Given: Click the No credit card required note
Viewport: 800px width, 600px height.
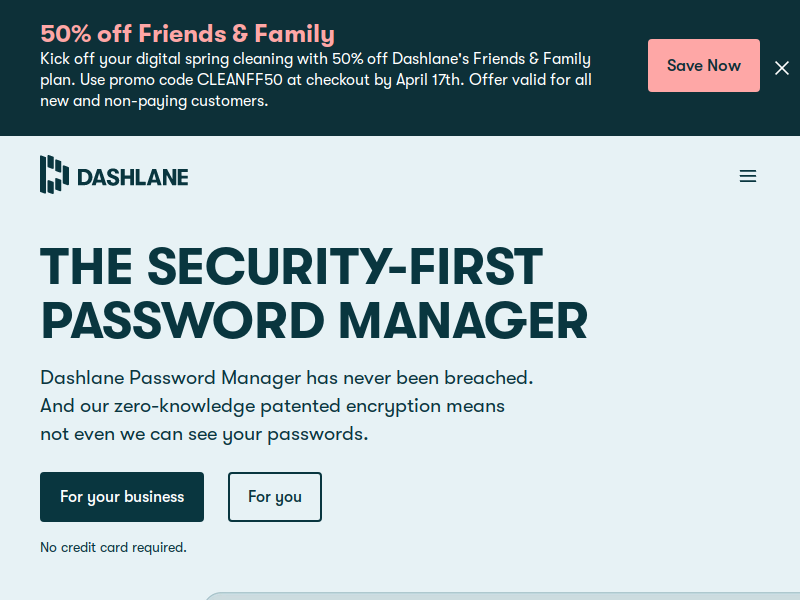Looking at the screenshot, I should click(x=113, y=547).
